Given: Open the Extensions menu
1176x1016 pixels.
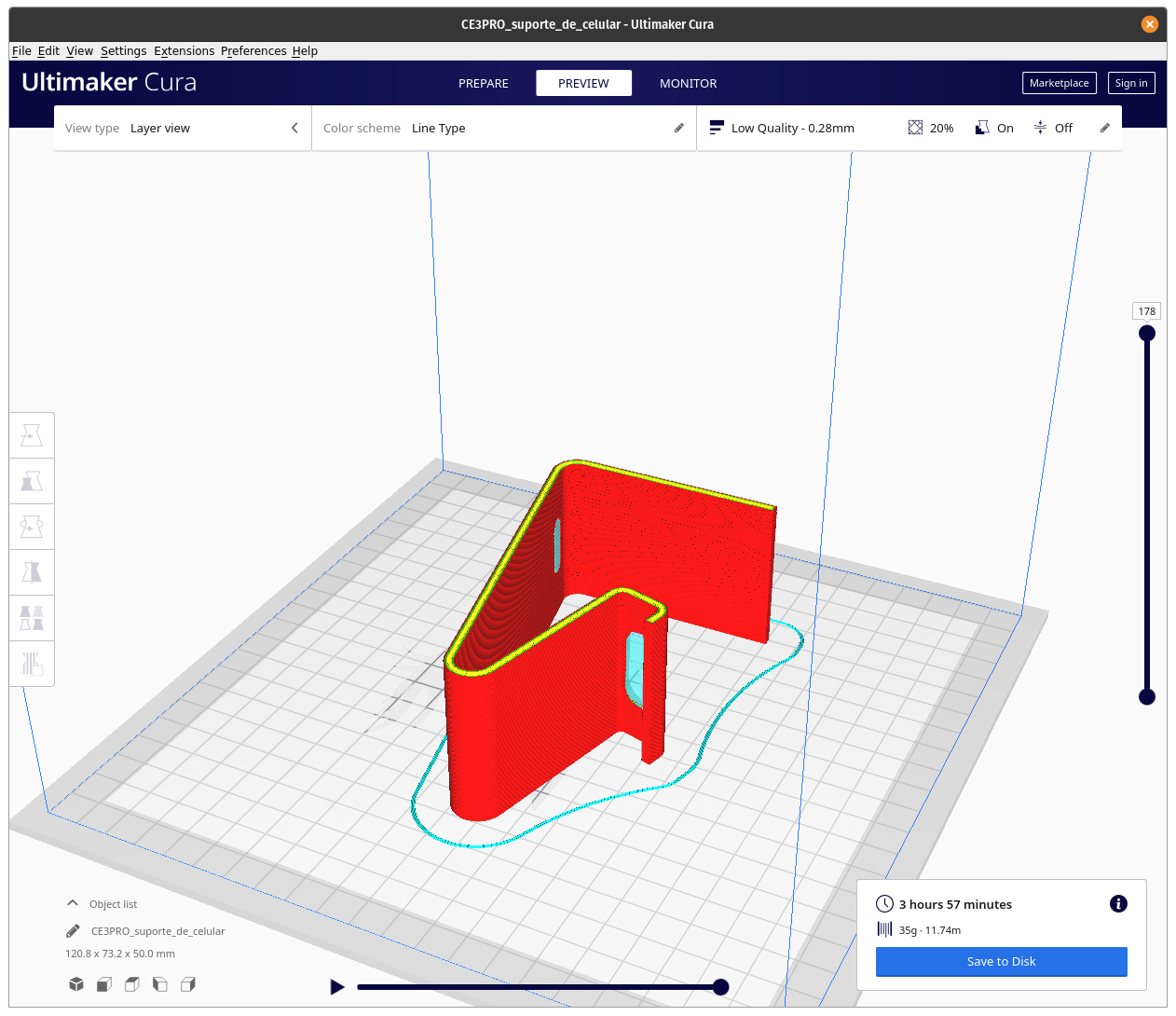Looking at the screenshot, I should [x=184, y=50].
